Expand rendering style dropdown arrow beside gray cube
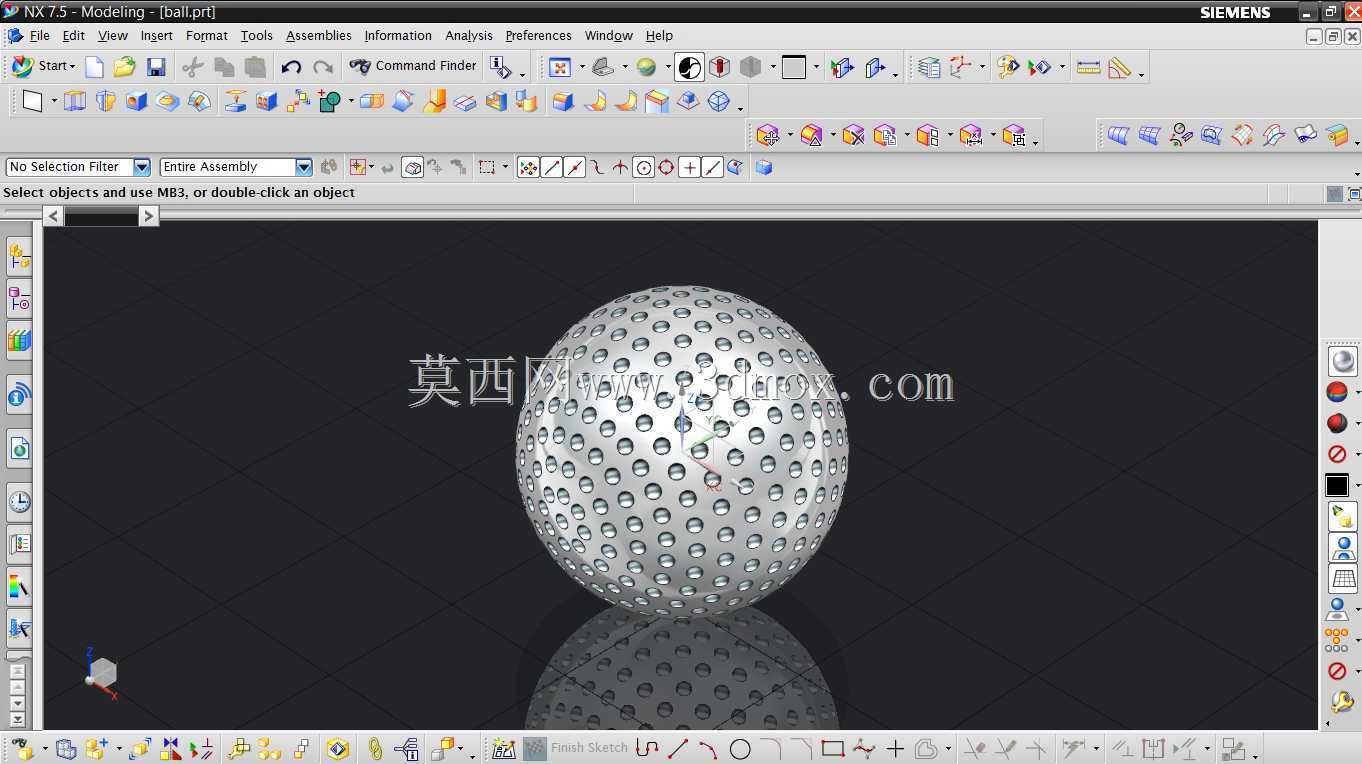 [773, 68]
